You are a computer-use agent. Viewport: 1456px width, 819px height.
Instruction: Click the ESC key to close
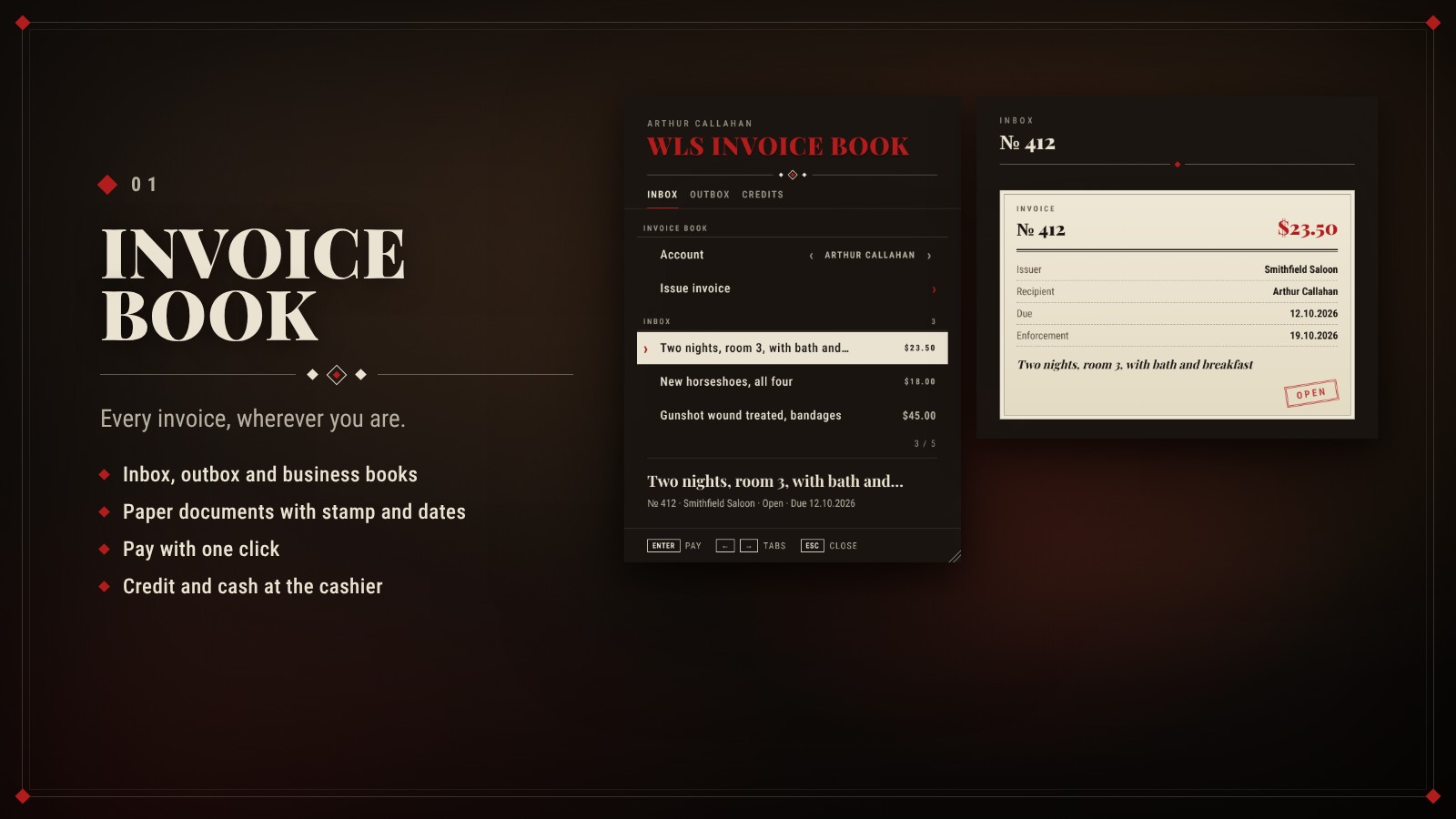812,546
